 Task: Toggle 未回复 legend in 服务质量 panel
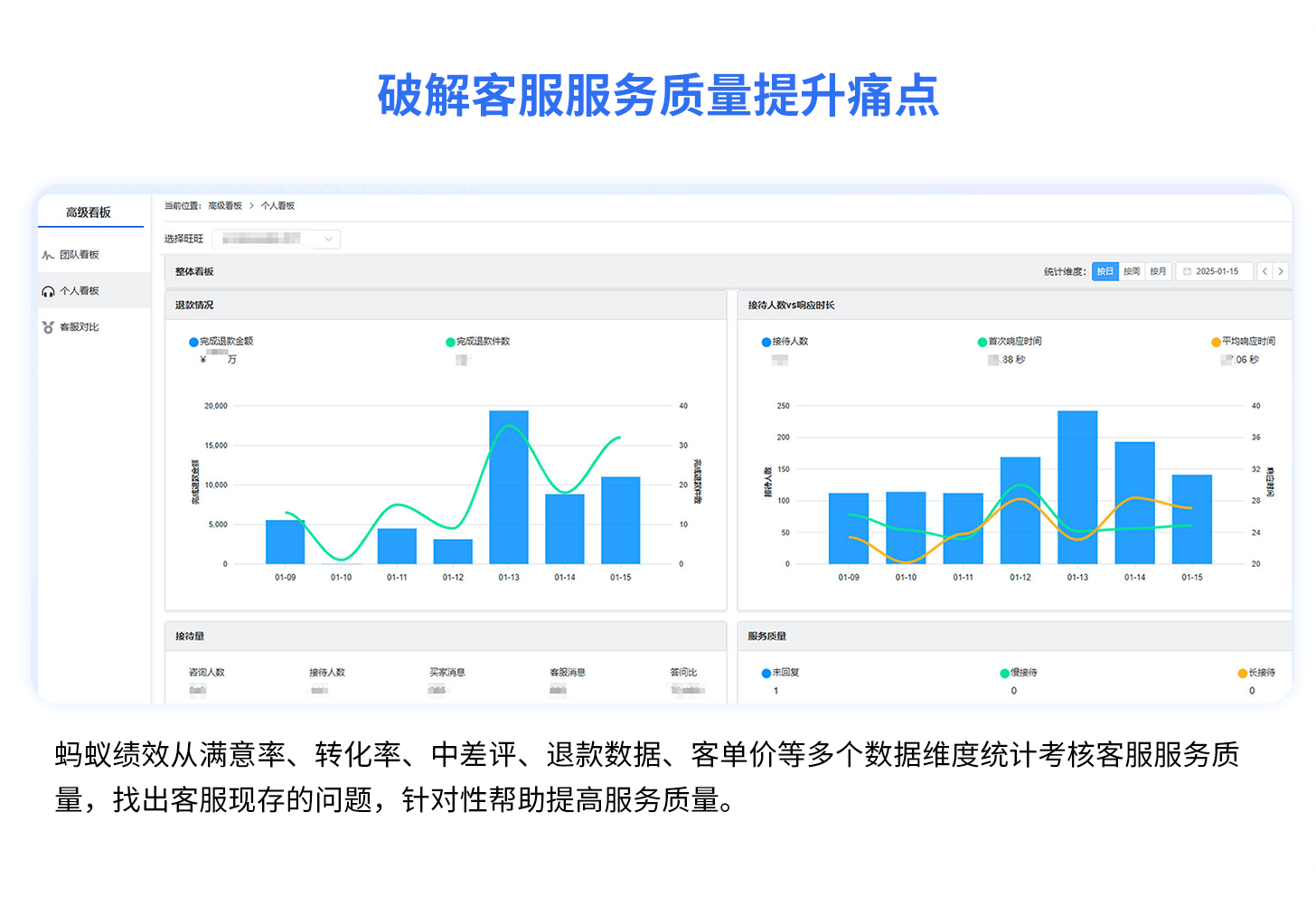[766, 673]
